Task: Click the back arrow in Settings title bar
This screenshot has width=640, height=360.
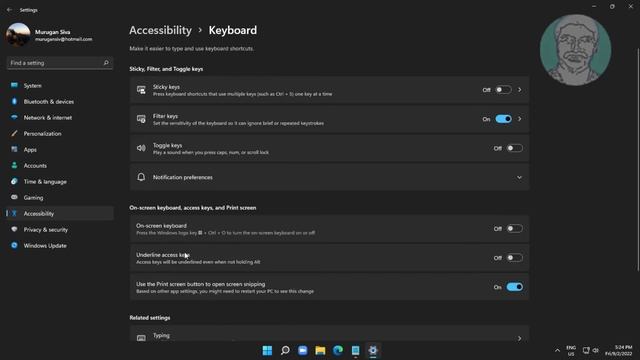Action: pyautogui.click(x=9, y=10)
